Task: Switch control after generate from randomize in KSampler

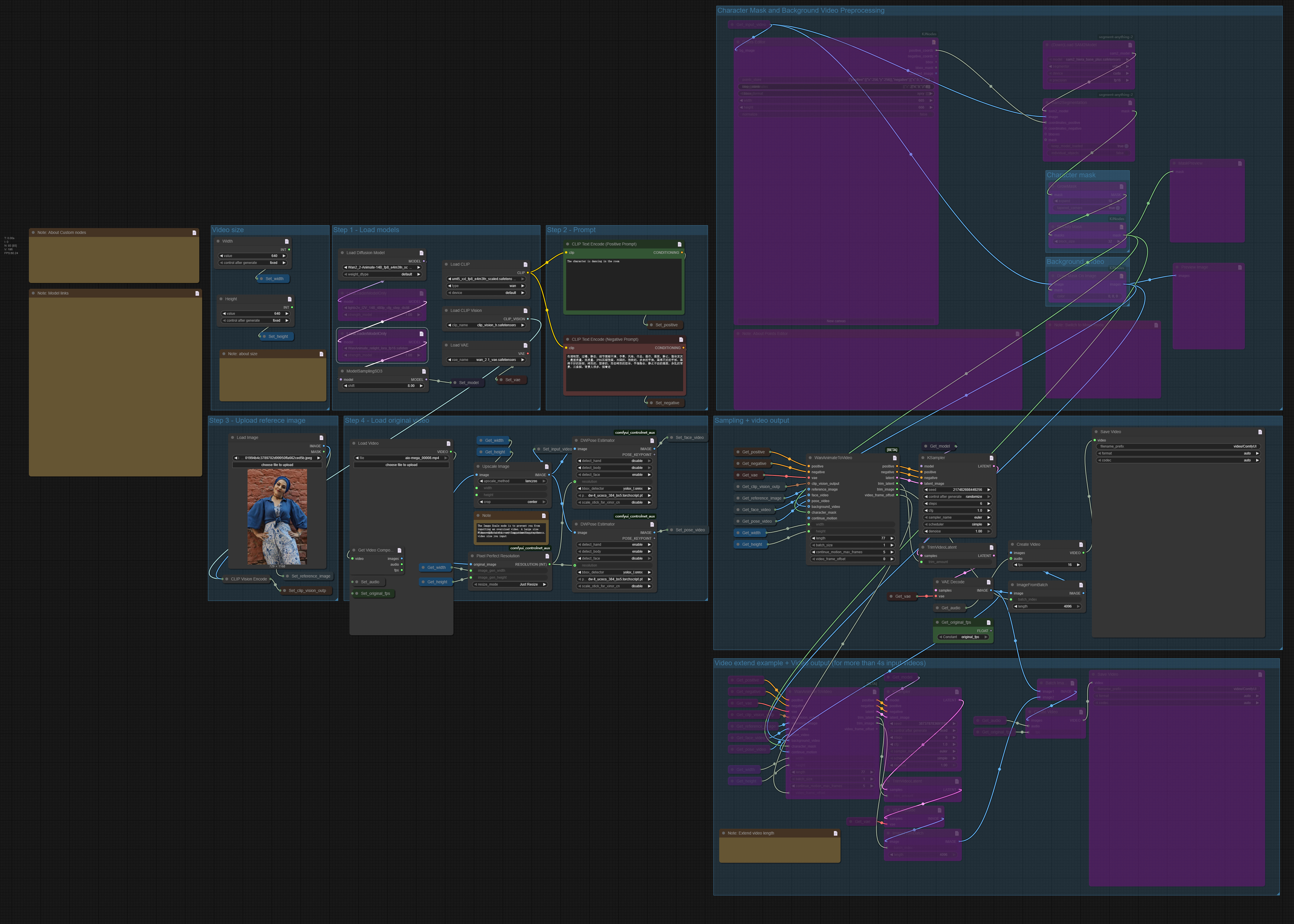Action: tap(974, 497)
